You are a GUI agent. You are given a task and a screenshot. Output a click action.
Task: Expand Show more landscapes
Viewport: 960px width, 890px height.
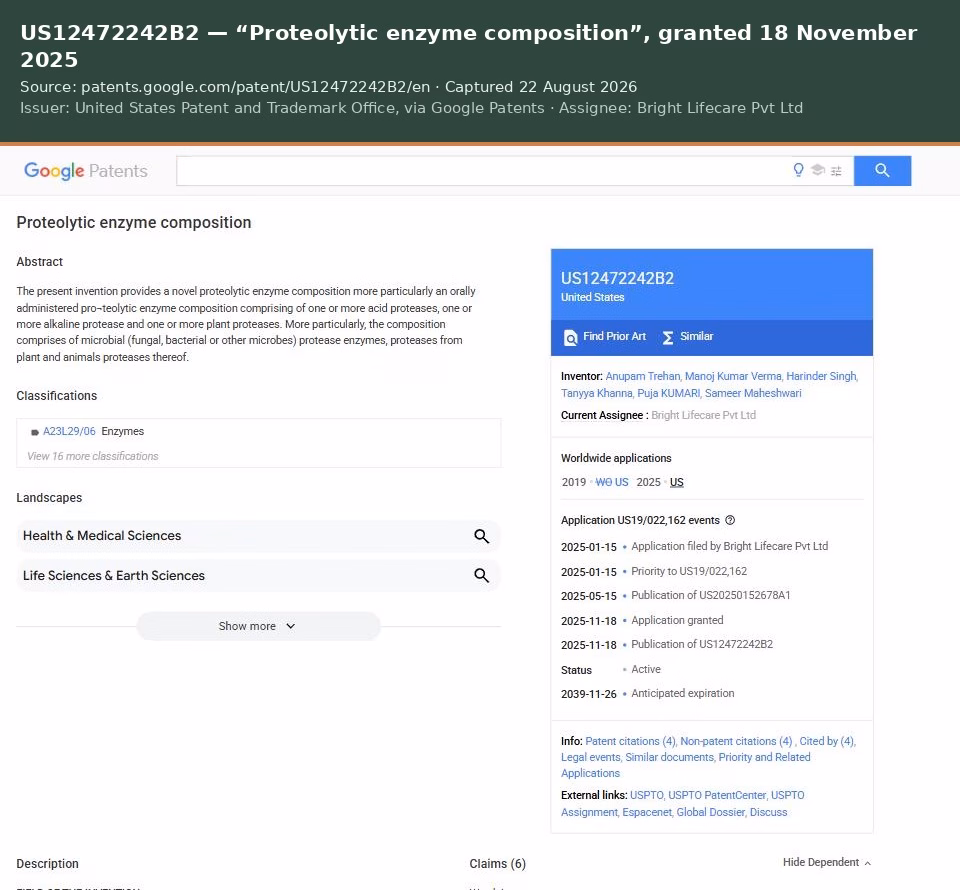click(258, 626)
